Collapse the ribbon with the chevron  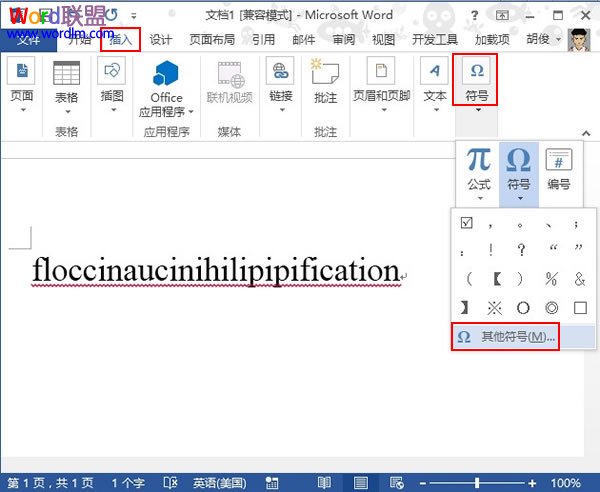click(x=586, y=133)
